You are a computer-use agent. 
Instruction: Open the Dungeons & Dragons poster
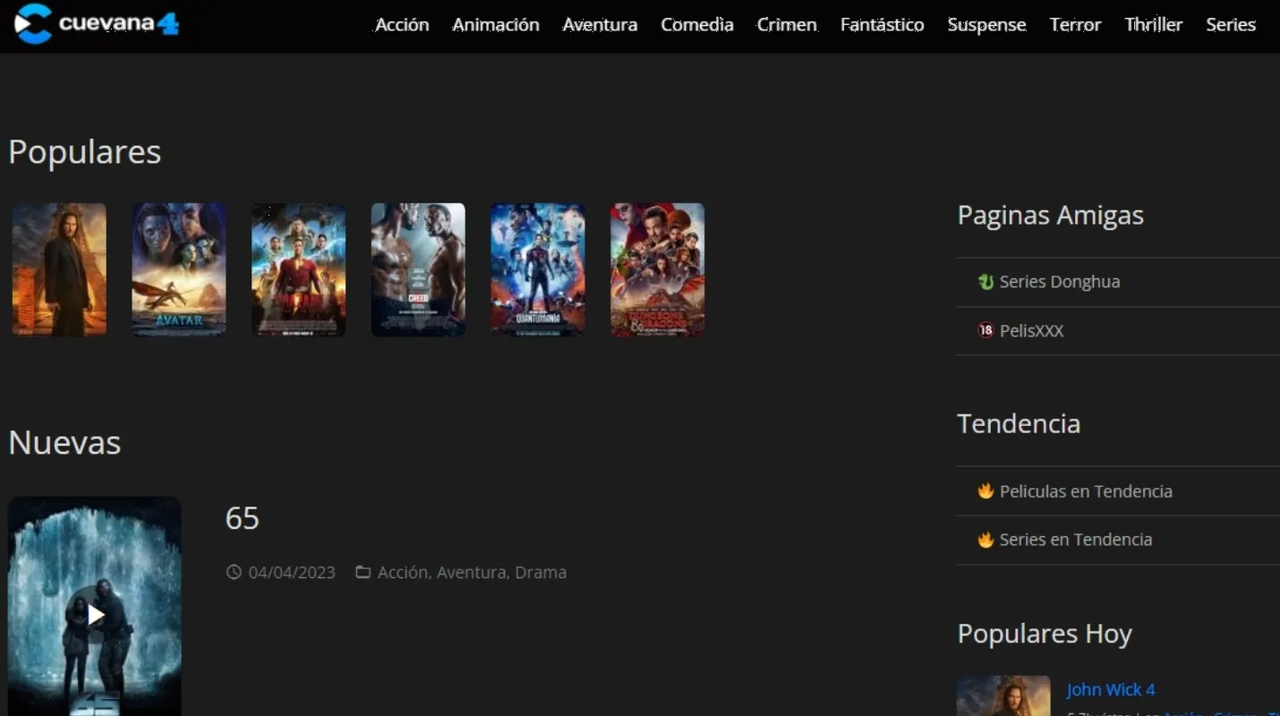click(657, 270)
